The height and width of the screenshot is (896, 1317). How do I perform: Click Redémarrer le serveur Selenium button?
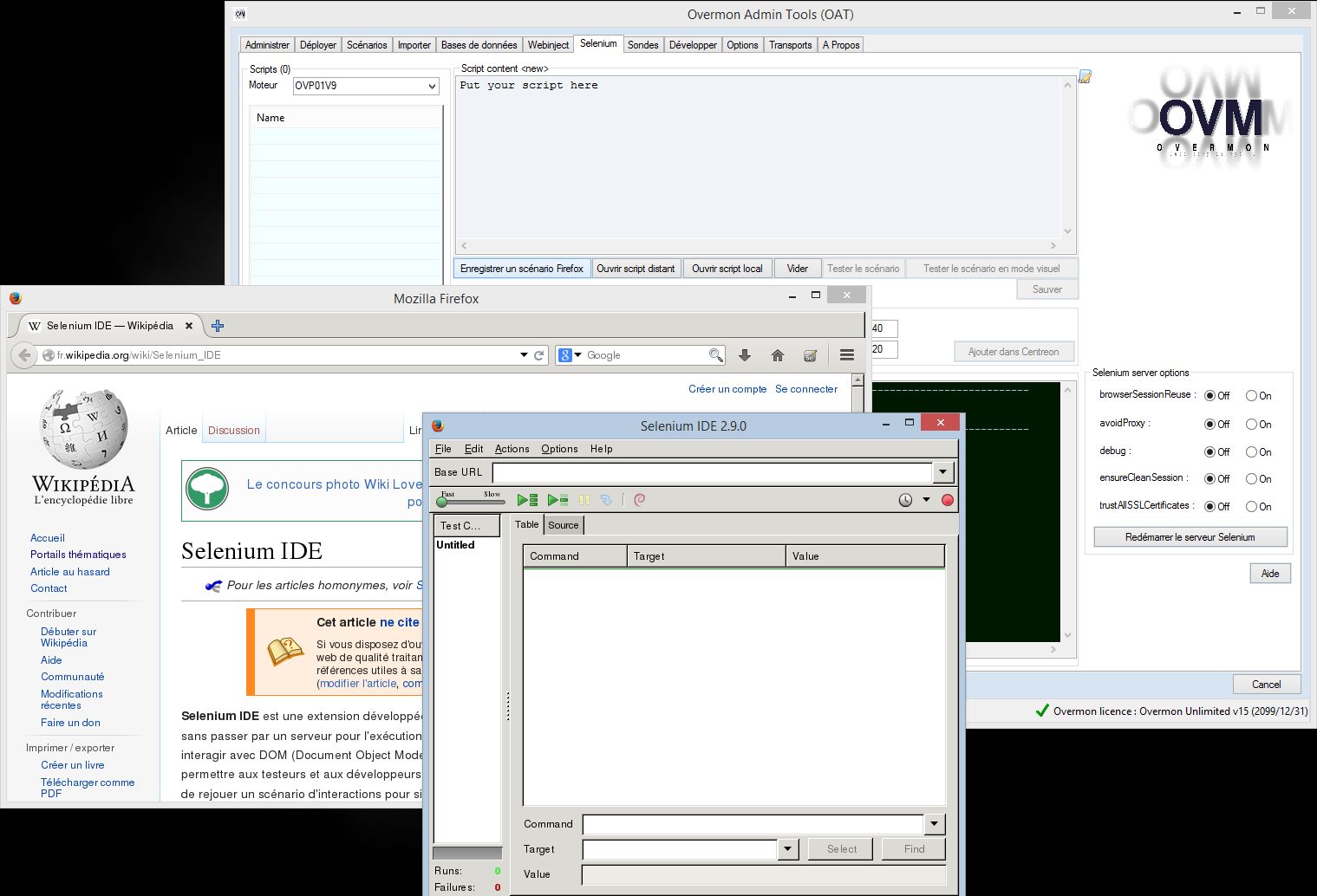[x=1190, y=537]
